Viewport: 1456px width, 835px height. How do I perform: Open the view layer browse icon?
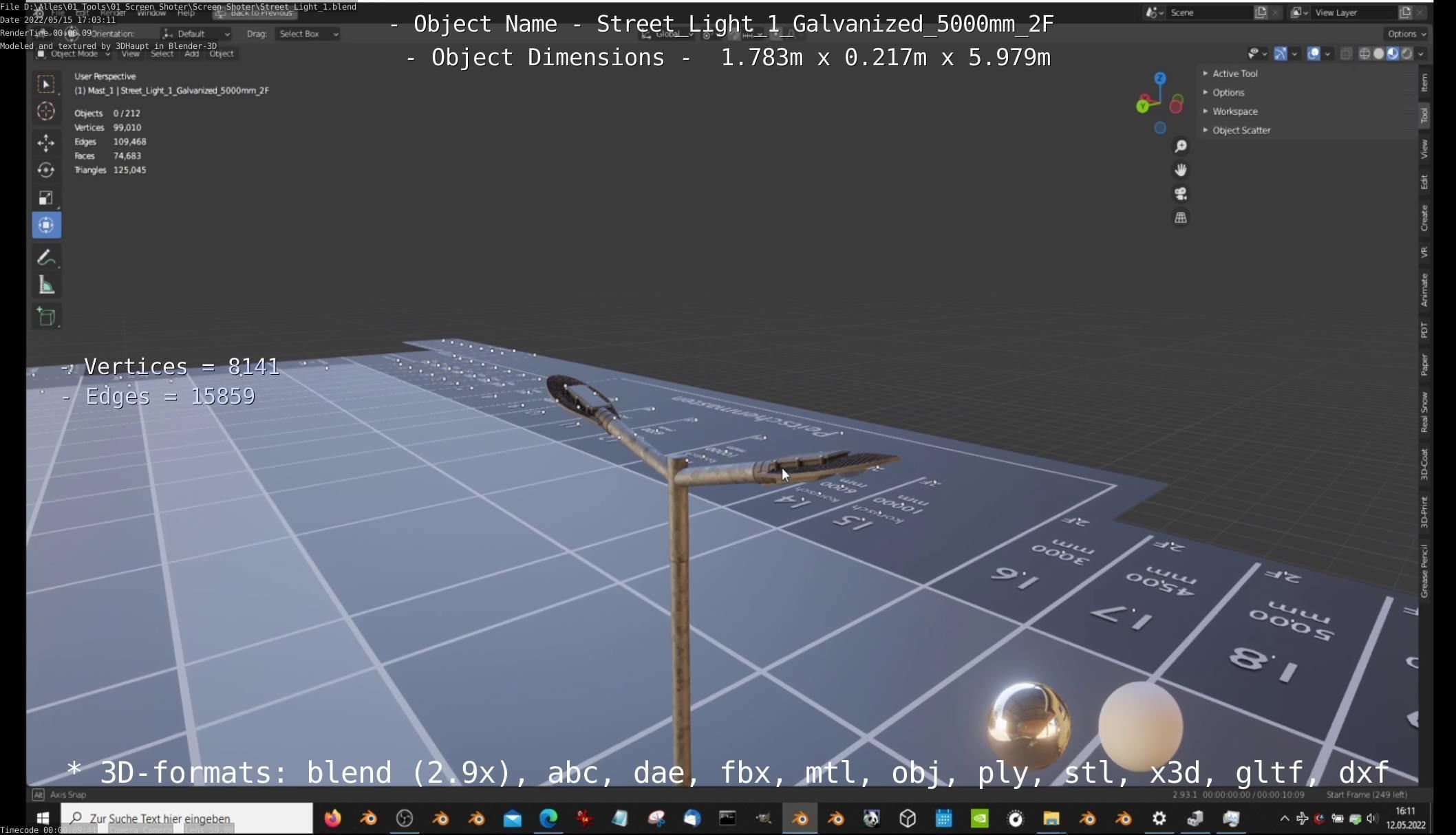coord(1299,12)
